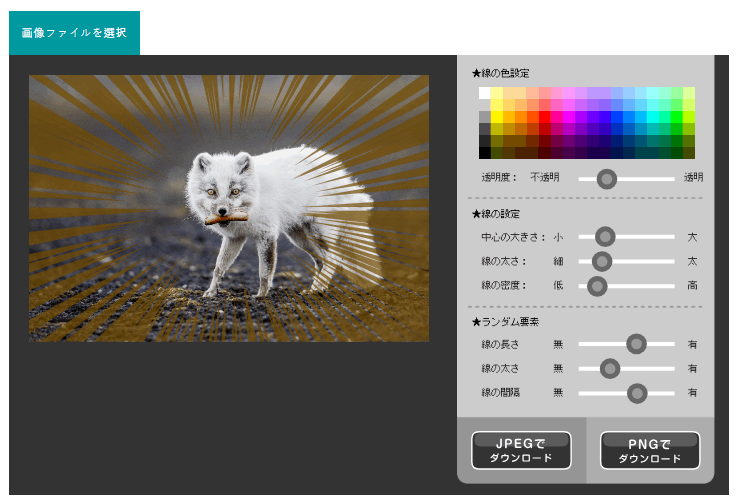
Task: Click the 中心の大きさ slider handle
Action: tap(605, 236)
